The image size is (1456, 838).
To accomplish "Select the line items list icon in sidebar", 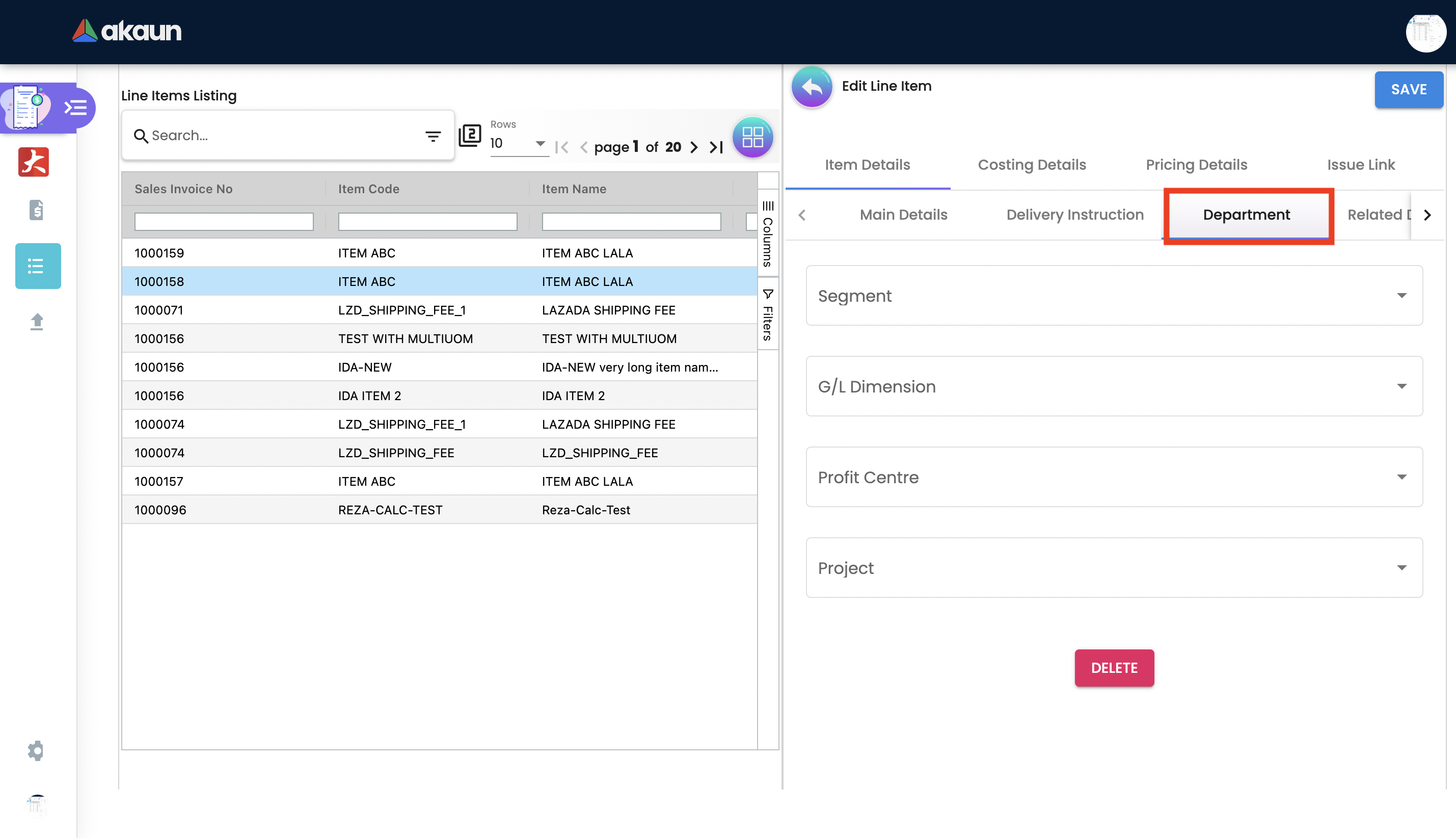I will pos(37,266).
